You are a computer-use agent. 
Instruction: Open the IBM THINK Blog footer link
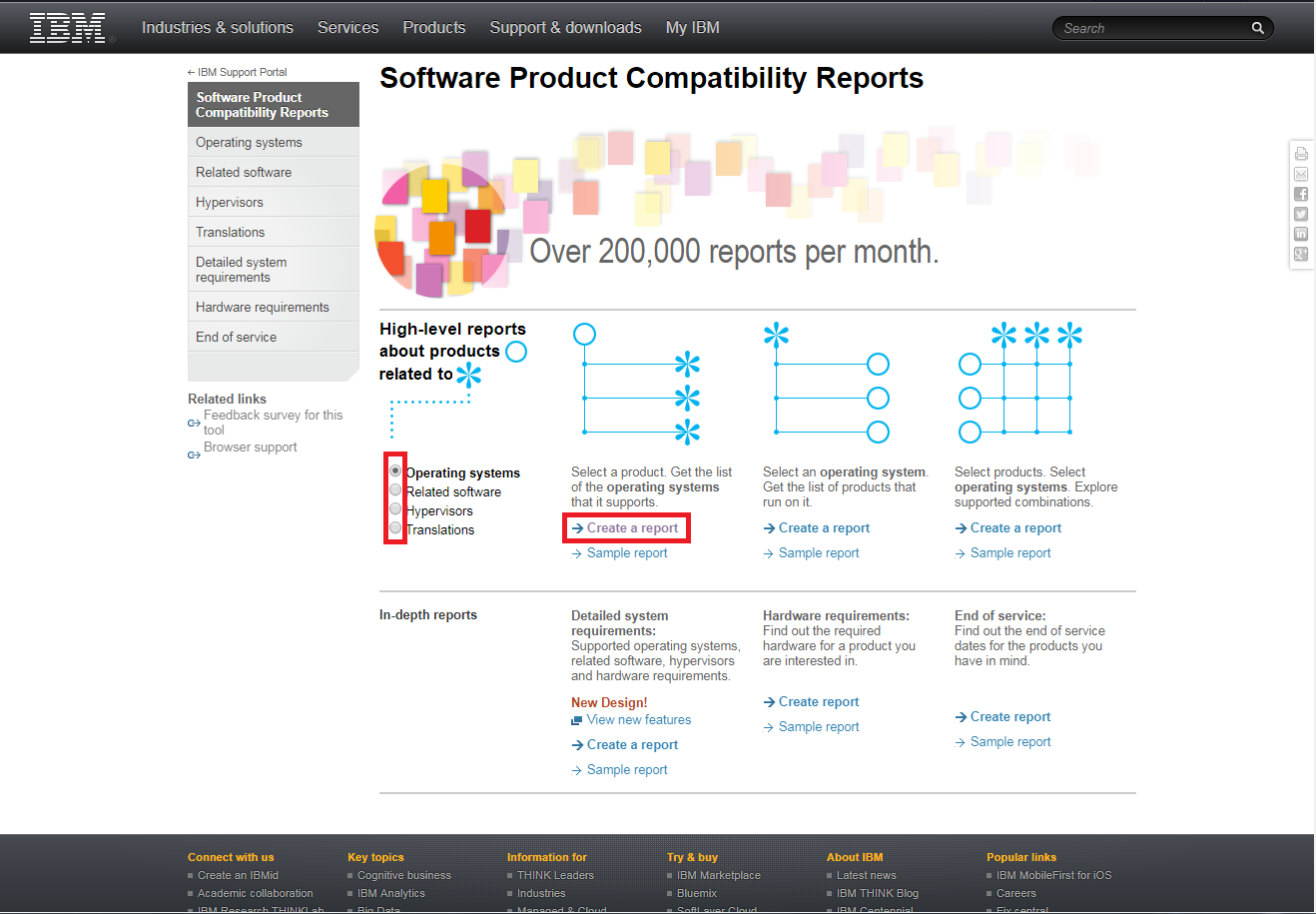coord(878,893)
